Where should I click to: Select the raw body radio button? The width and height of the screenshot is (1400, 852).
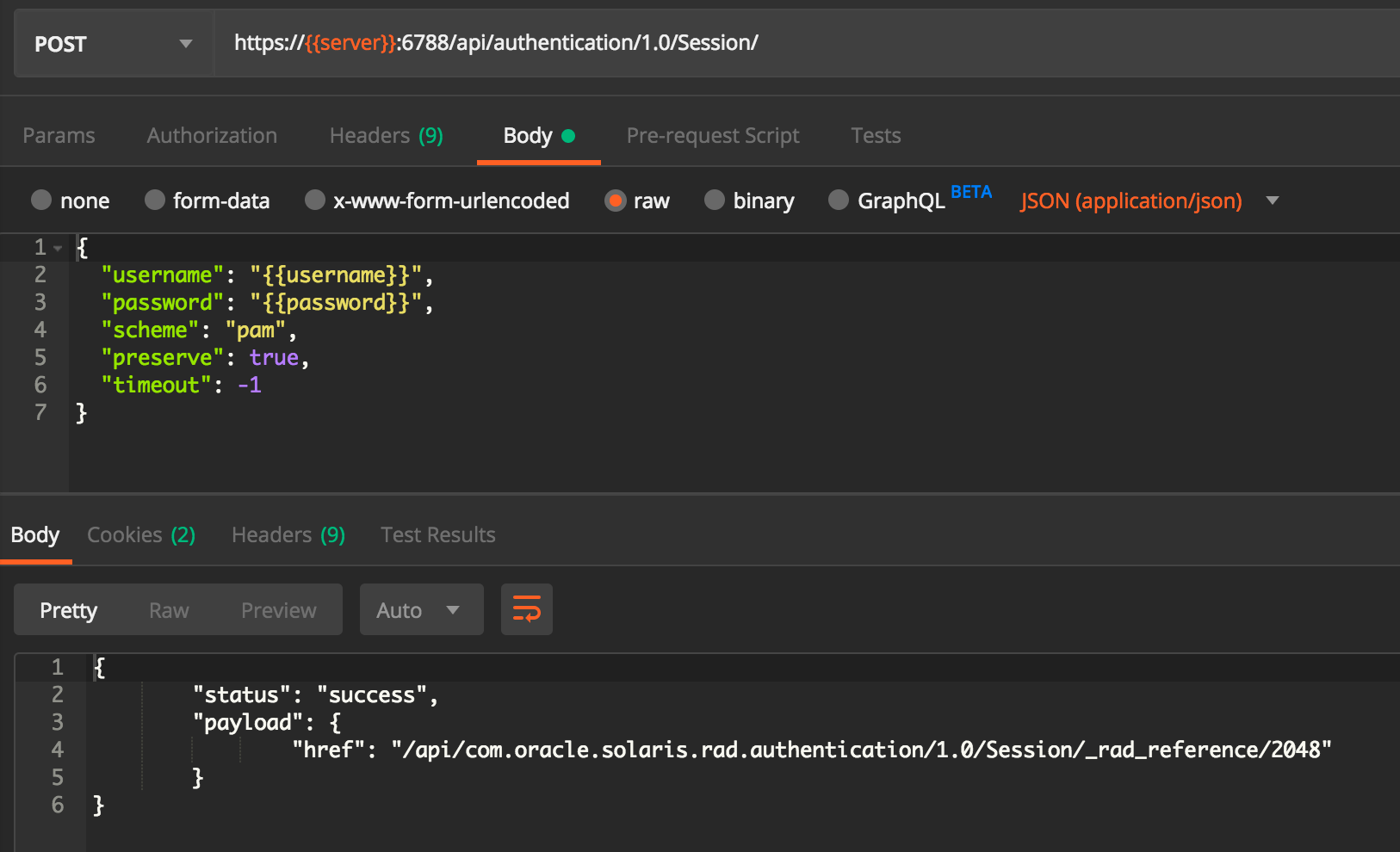pos(615,201)
